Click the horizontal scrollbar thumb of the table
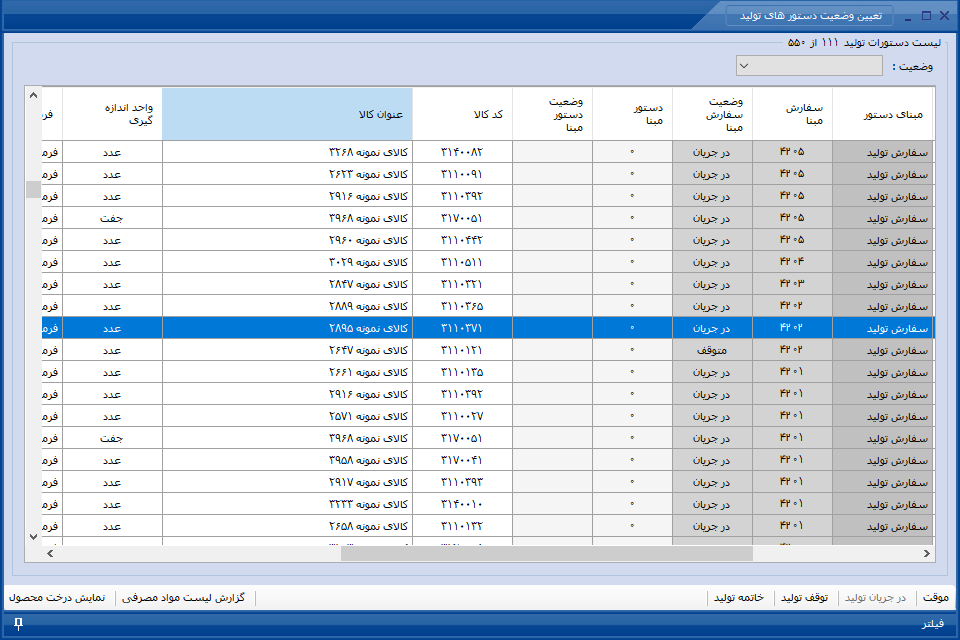 (547, 554)
